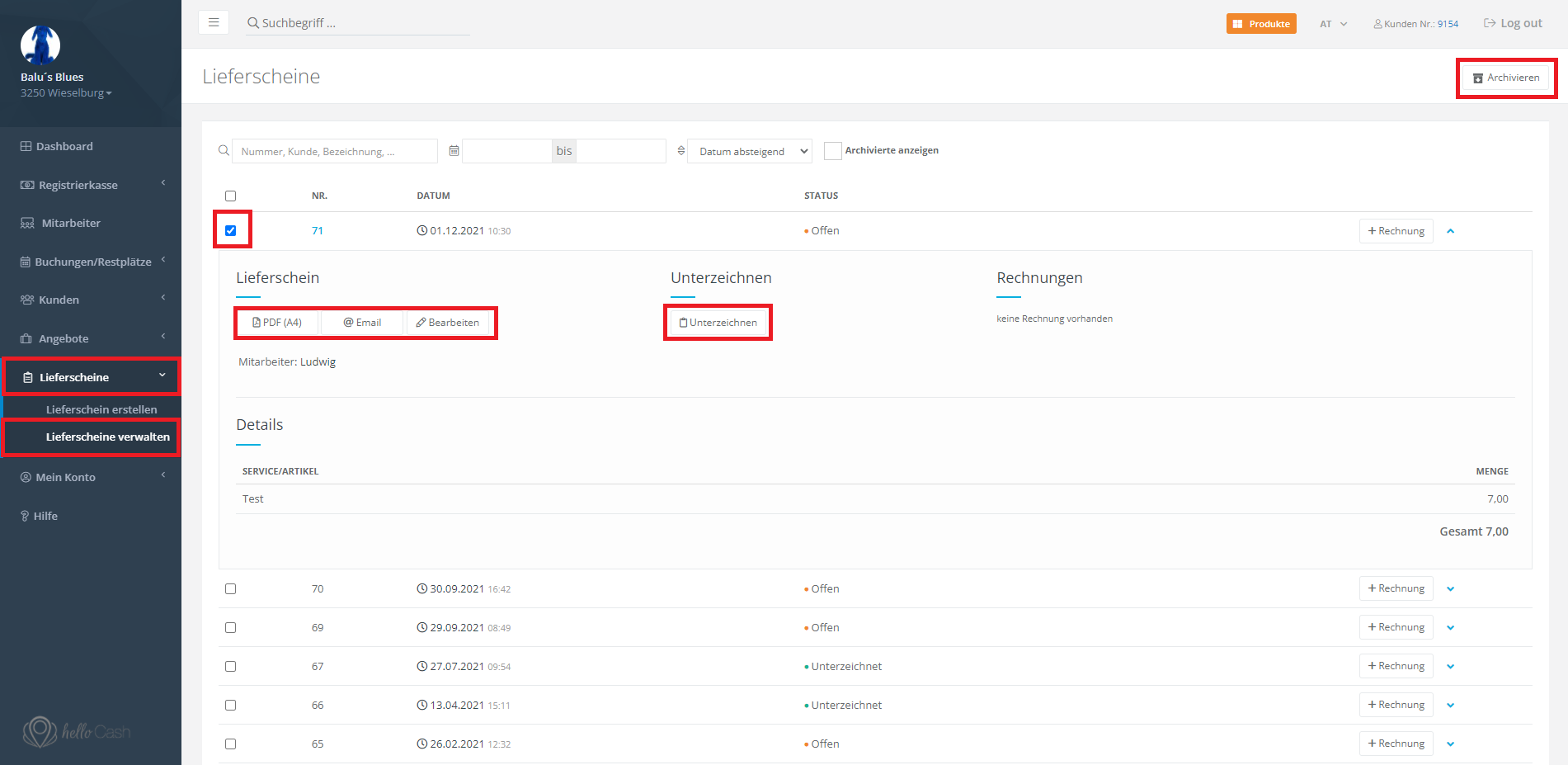Expand the details of delivery note 65

(x=1450, y=744)
